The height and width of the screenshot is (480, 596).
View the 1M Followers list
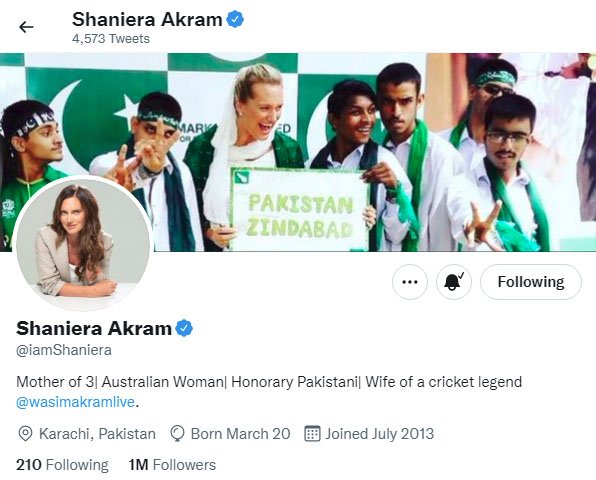172,465
